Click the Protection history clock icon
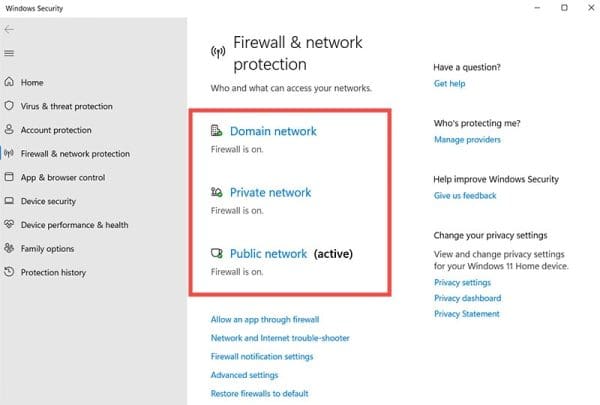 point(9,272)
